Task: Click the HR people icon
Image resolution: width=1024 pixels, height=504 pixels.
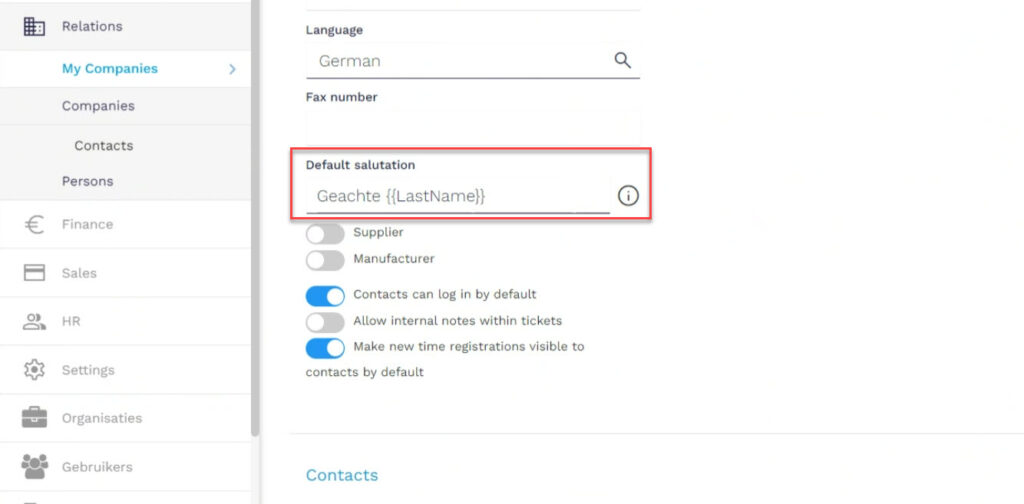Action: point(34,321)
